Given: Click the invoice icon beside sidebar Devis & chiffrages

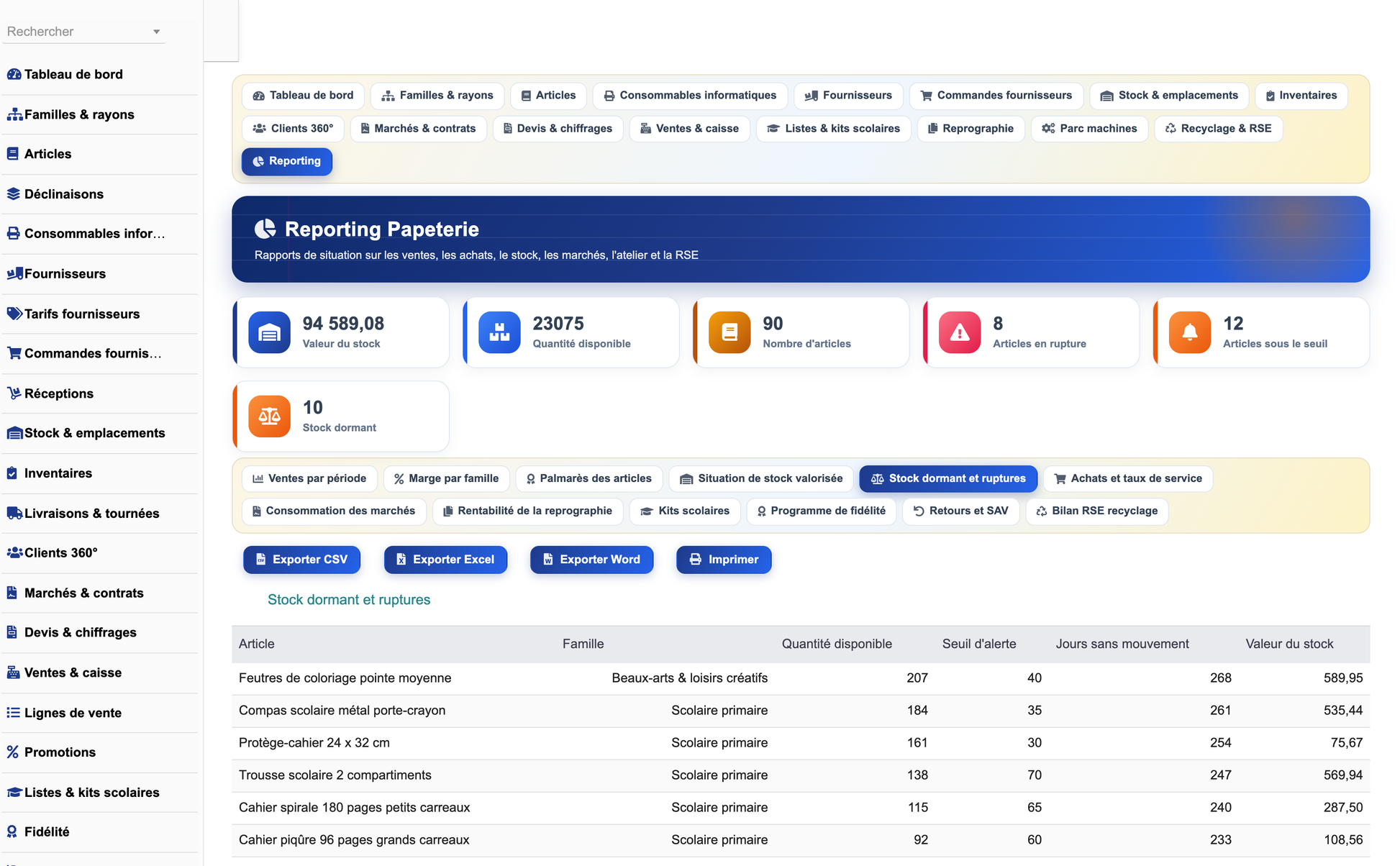Looking at the screenshot, I should click(x=12, y=632).
